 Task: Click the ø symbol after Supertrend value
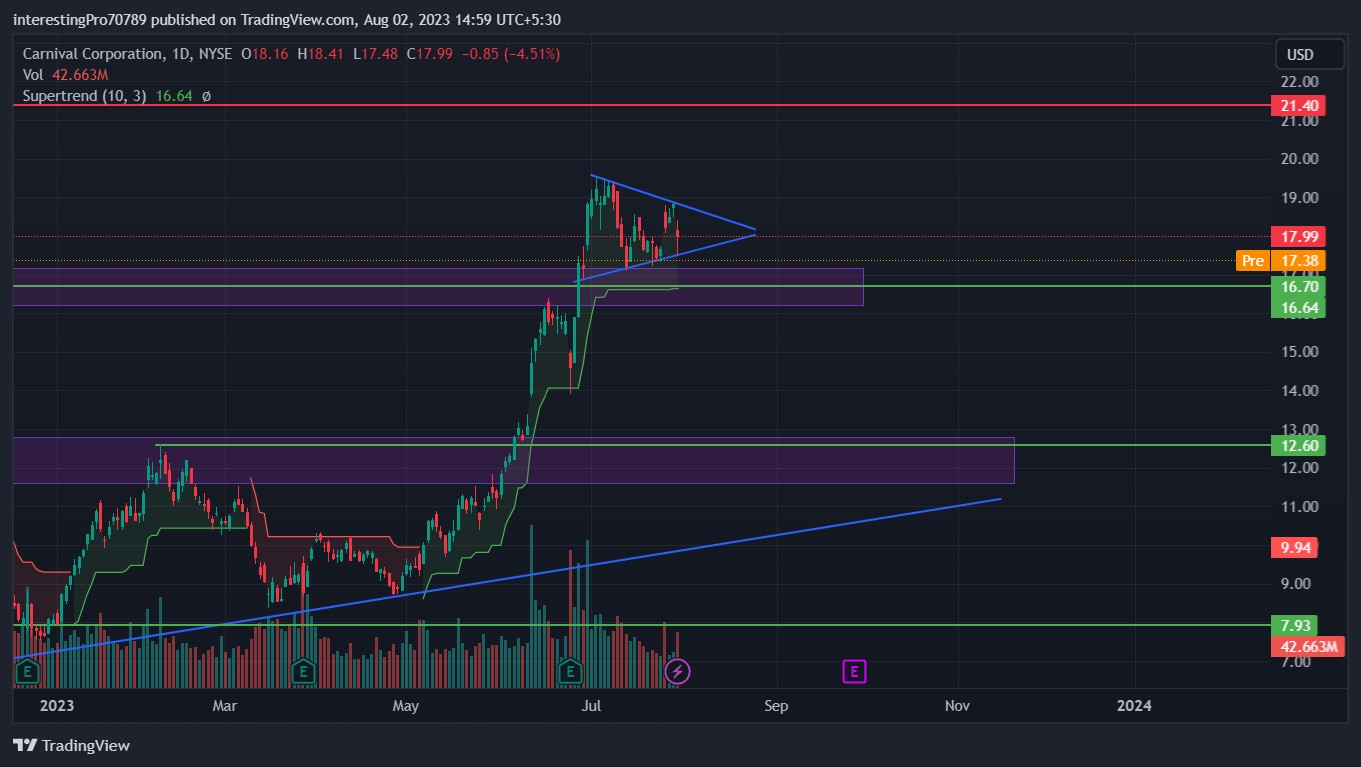[206, 96]
